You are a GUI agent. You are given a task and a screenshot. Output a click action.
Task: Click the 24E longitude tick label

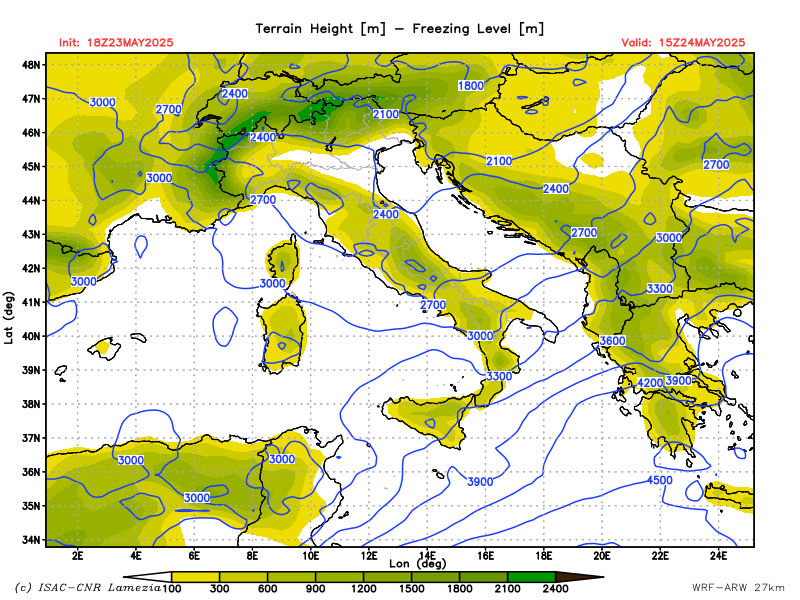pos(718,555)
